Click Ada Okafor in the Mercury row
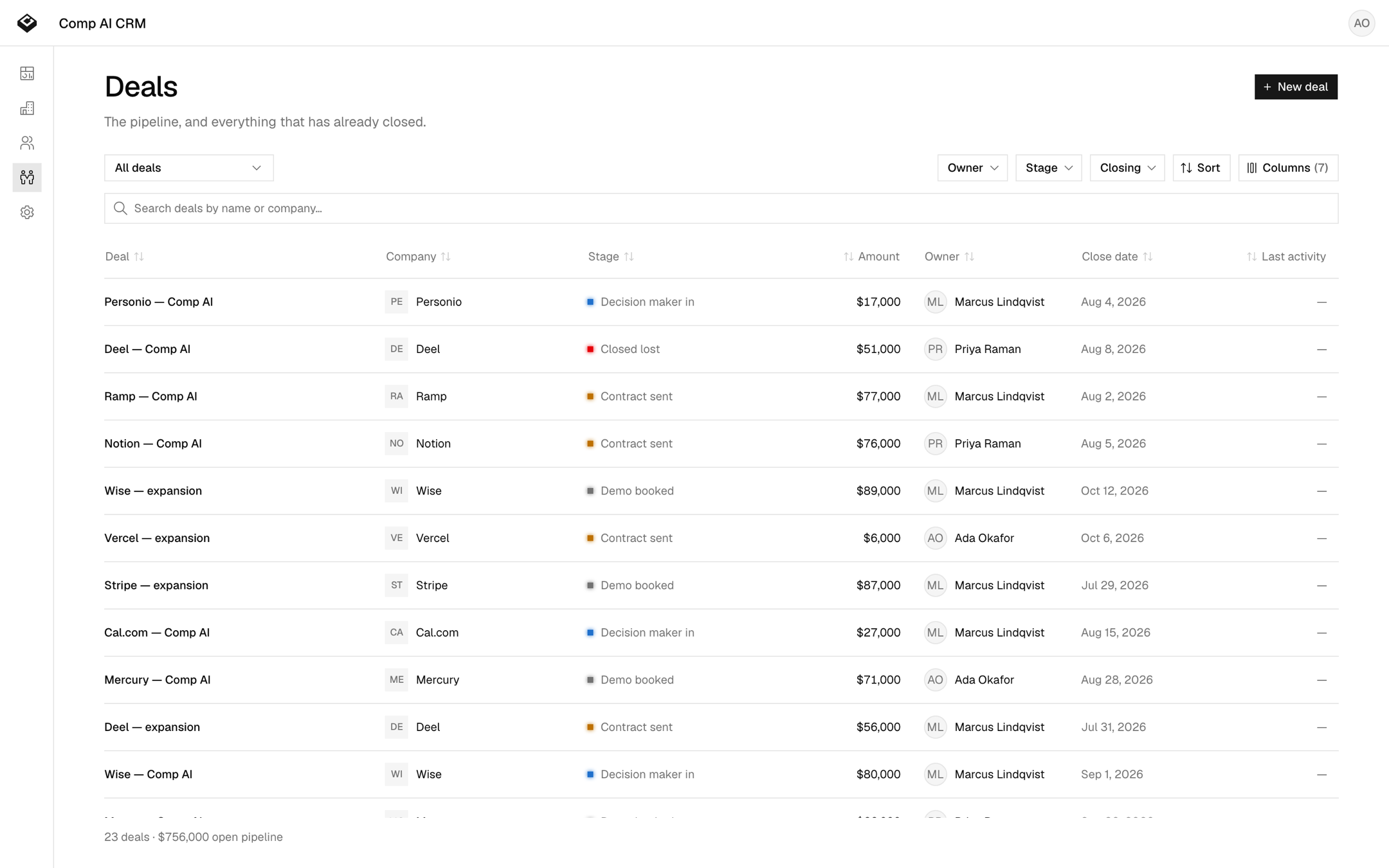The image size is (1389, 868). pyautogui.click(x=984, y=680)
